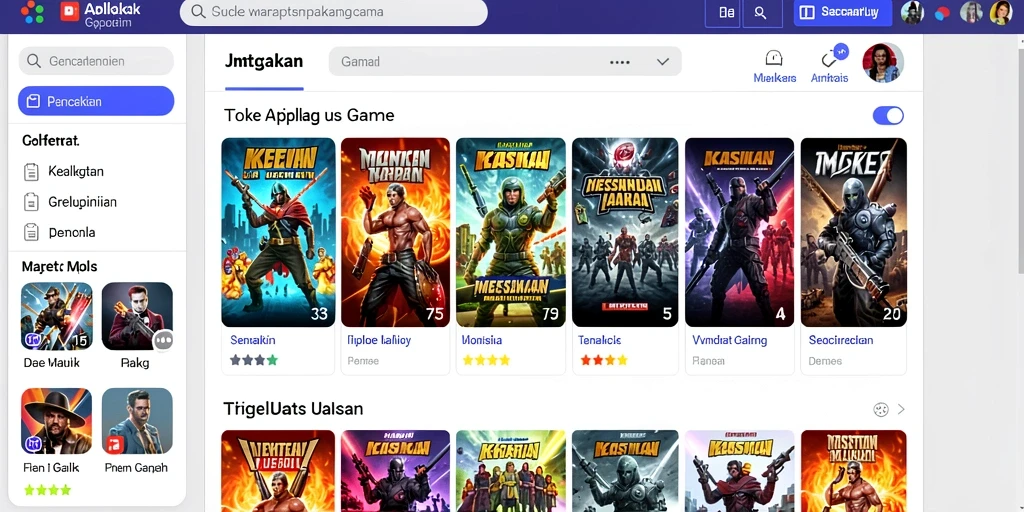The height and width of the screenshot is (512, 1024).
Task: Open the blonde user avatar in the top bar
Action: coord(1000,12)
